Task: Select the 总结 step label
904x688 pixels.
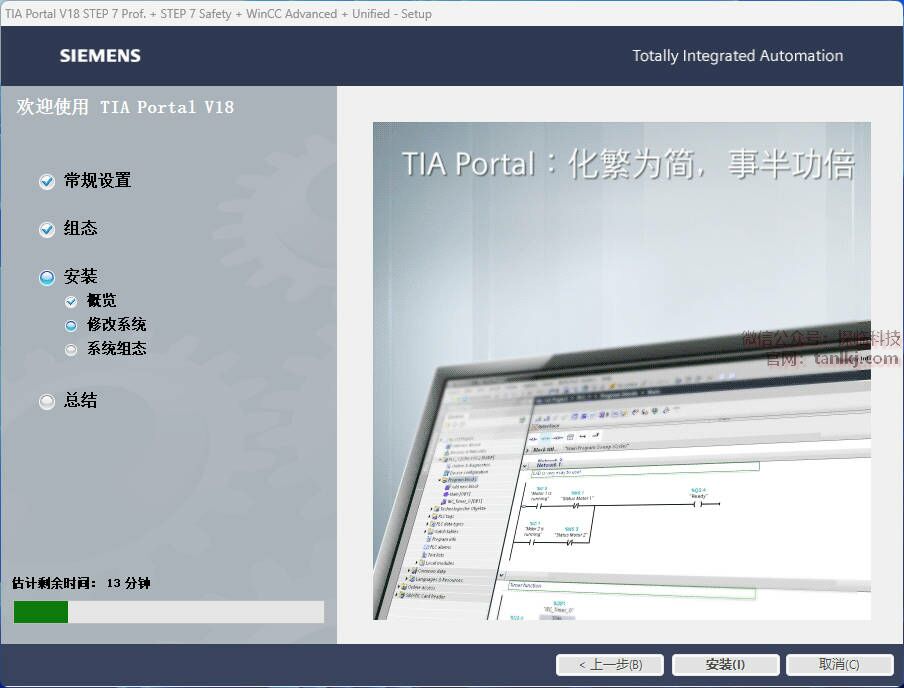Action: click(x=80, y=400)
